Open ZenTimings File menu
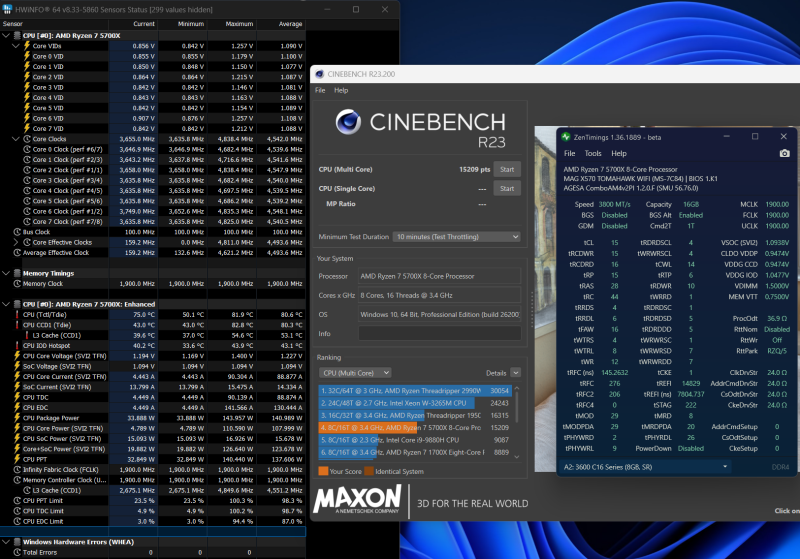 click(x=569, y=153)
